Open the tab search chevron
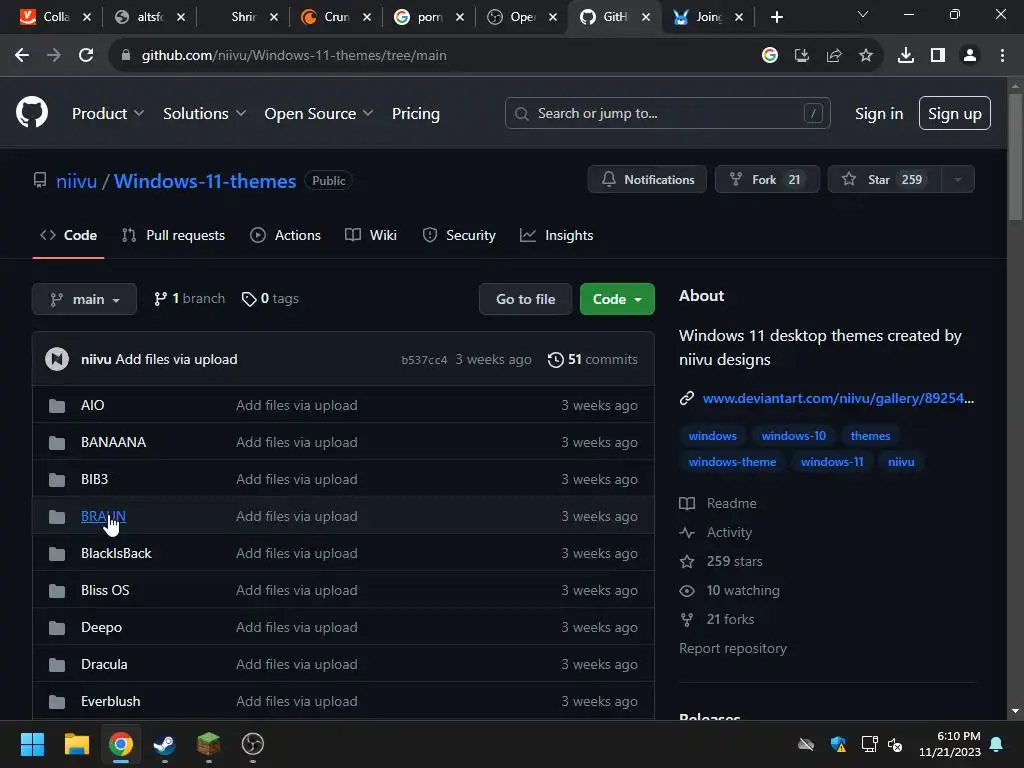The width and height of the screenshot is (1024, 768). [x=863, y=14]
